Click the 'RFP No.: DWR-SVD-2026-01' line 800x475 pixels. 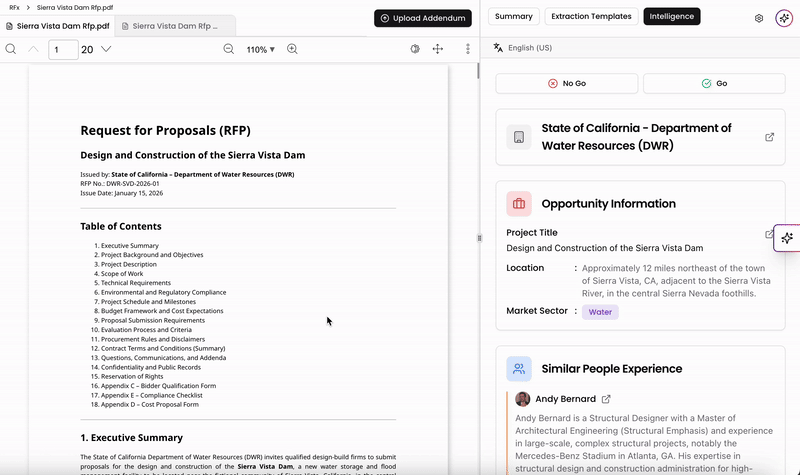(x=120, y=184)
